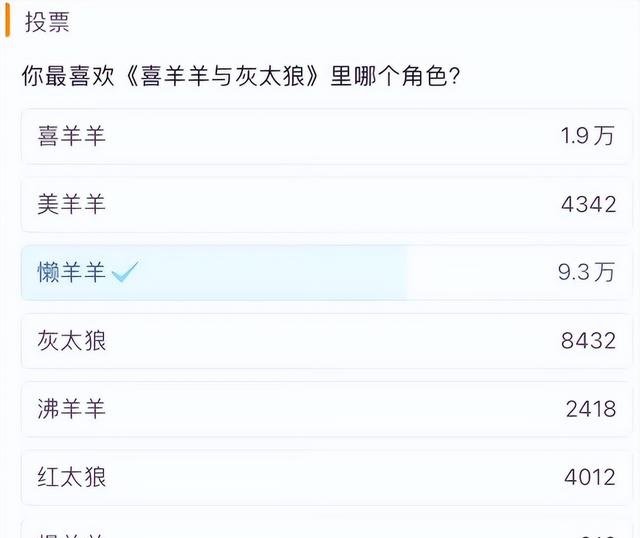Tap the 4342 vote count
640x538 pixels.
[589, 205]
